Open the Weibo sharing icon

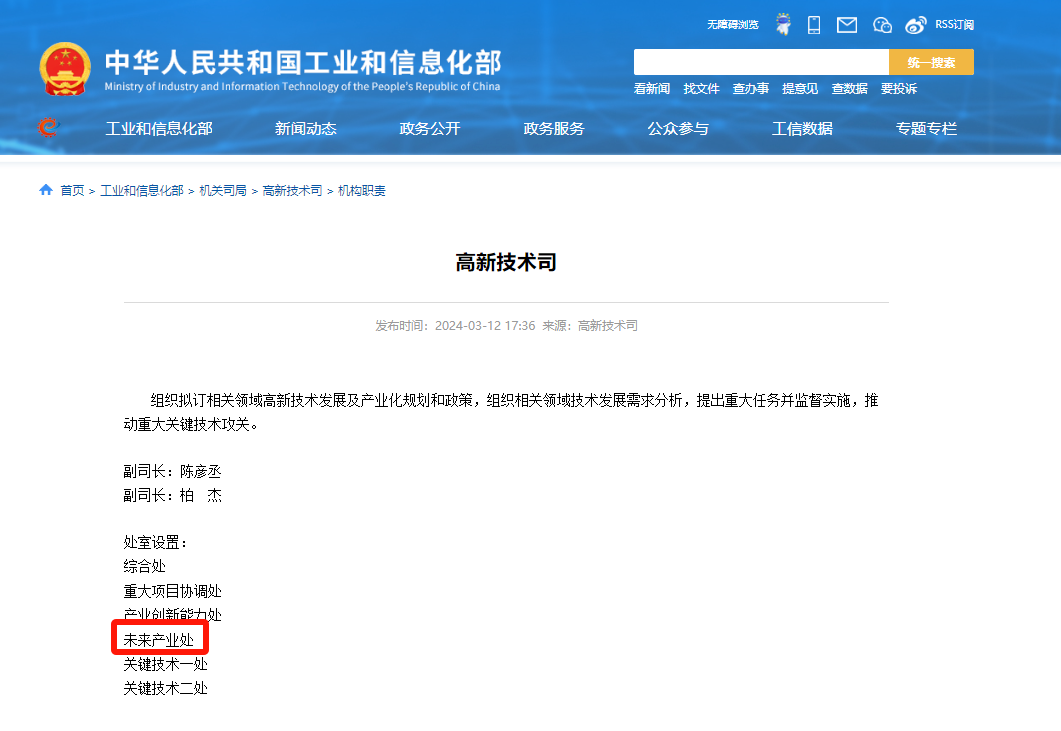pyautogui.click(x=915, y=24)
